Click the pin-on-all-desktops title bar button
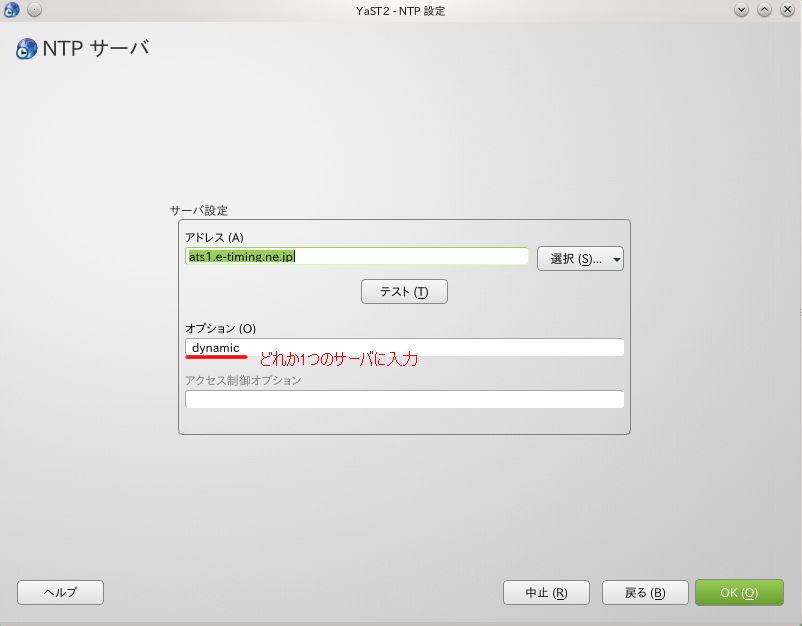802x626 pixels. (x=34, y=10)
